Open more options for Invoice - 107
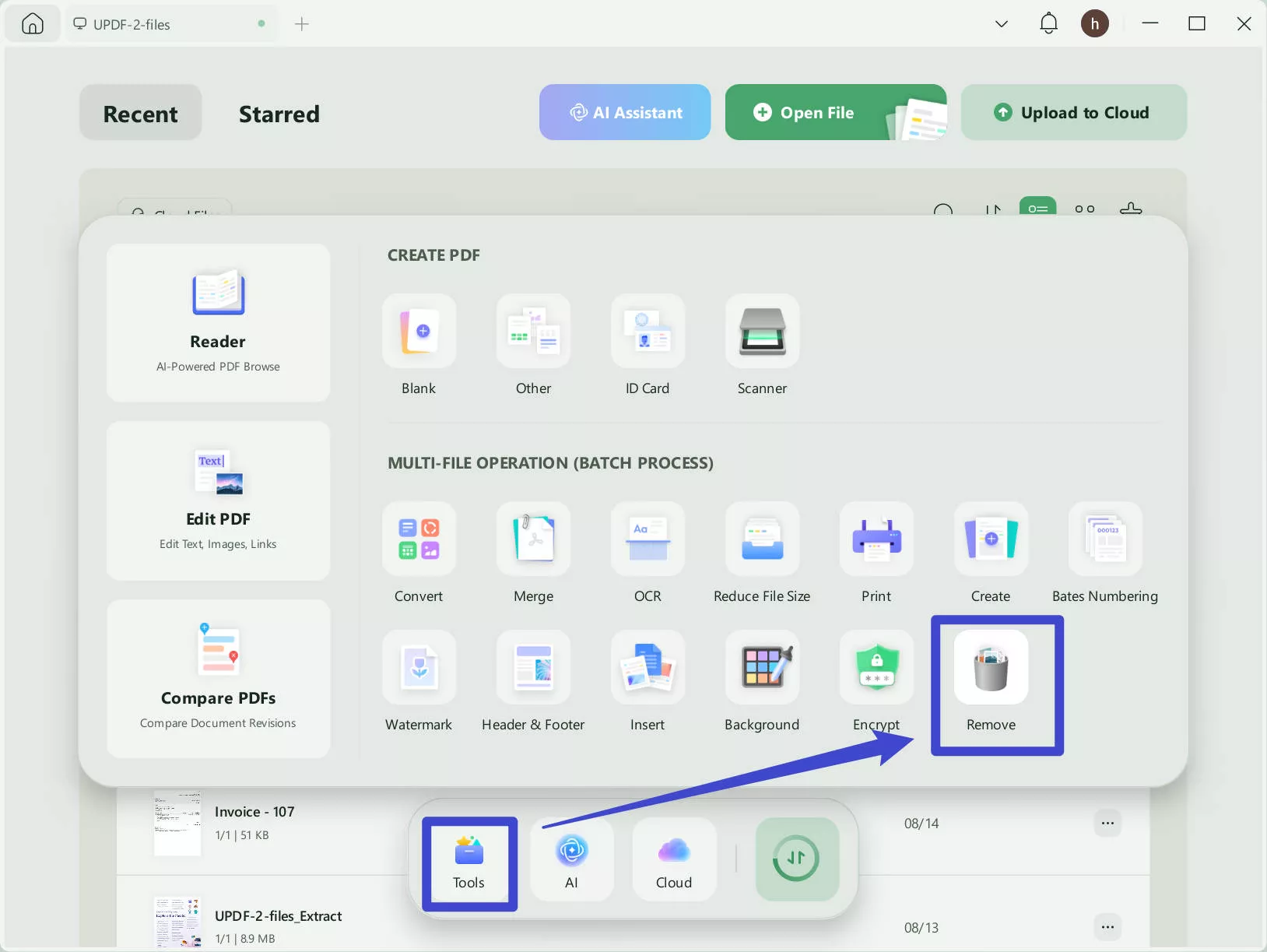 (x=1107, y=823)
